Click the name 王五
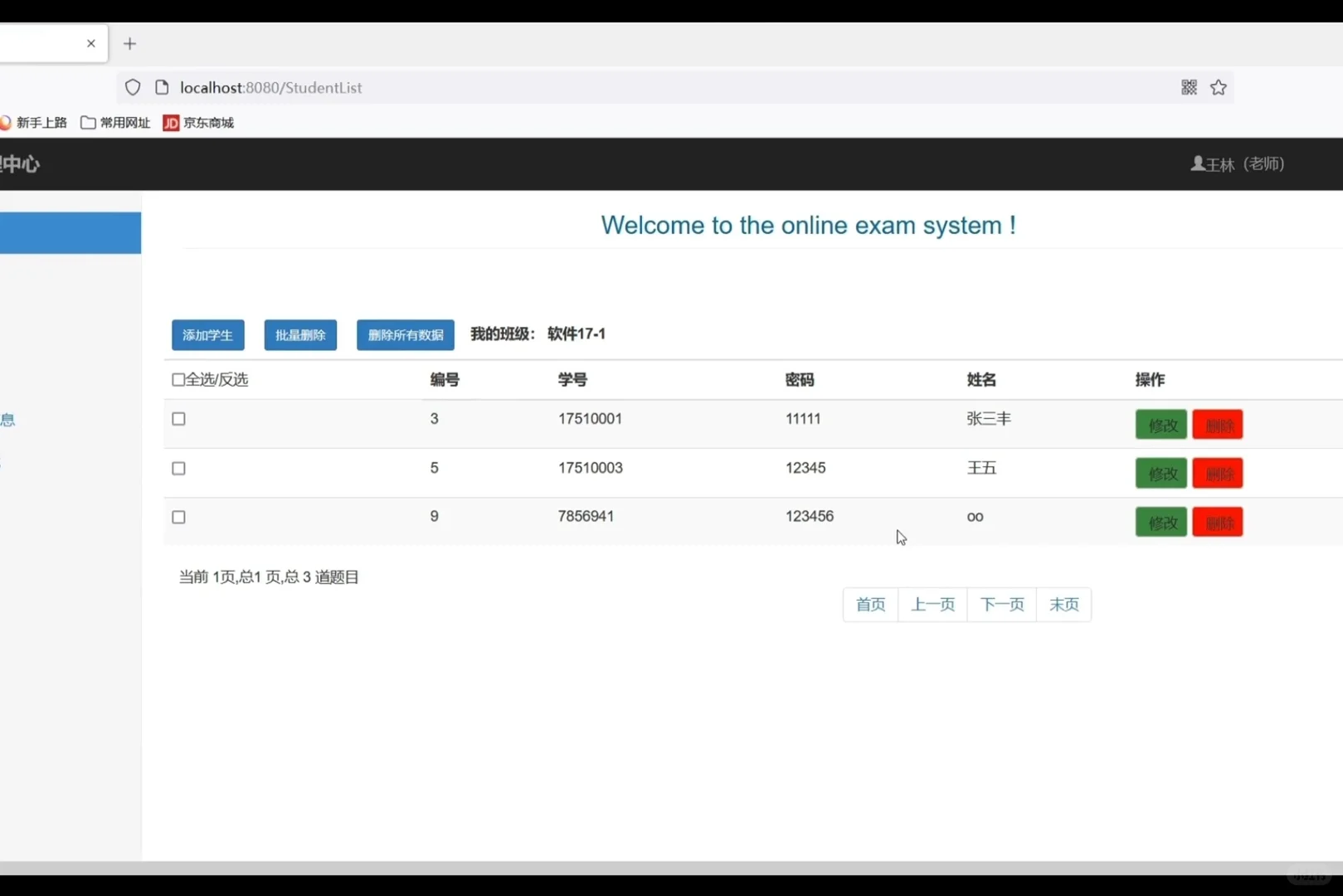The width and height of the screenshot is (1343, 896). click(981, 468)
